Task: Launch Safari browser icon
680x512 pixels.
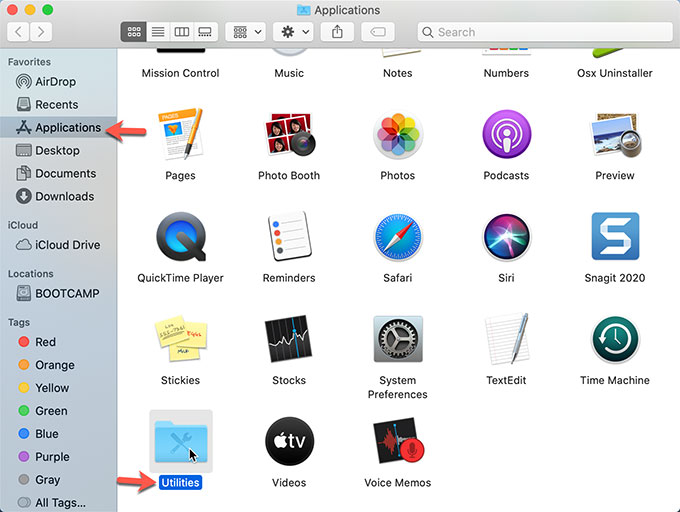Action: pos(398,237)
